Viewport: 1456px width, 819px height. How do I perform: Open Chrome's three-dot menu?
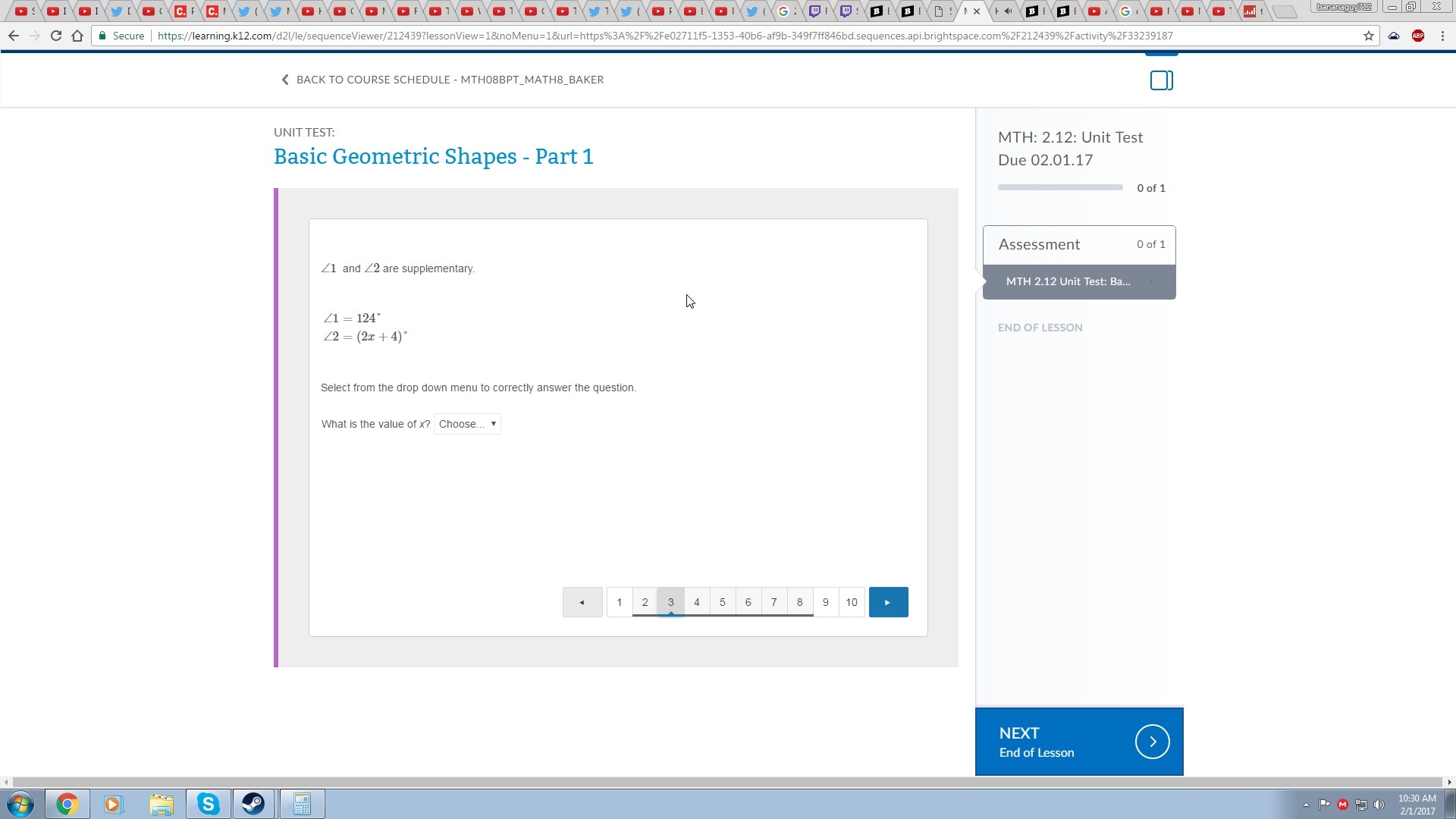[1442, 36]
